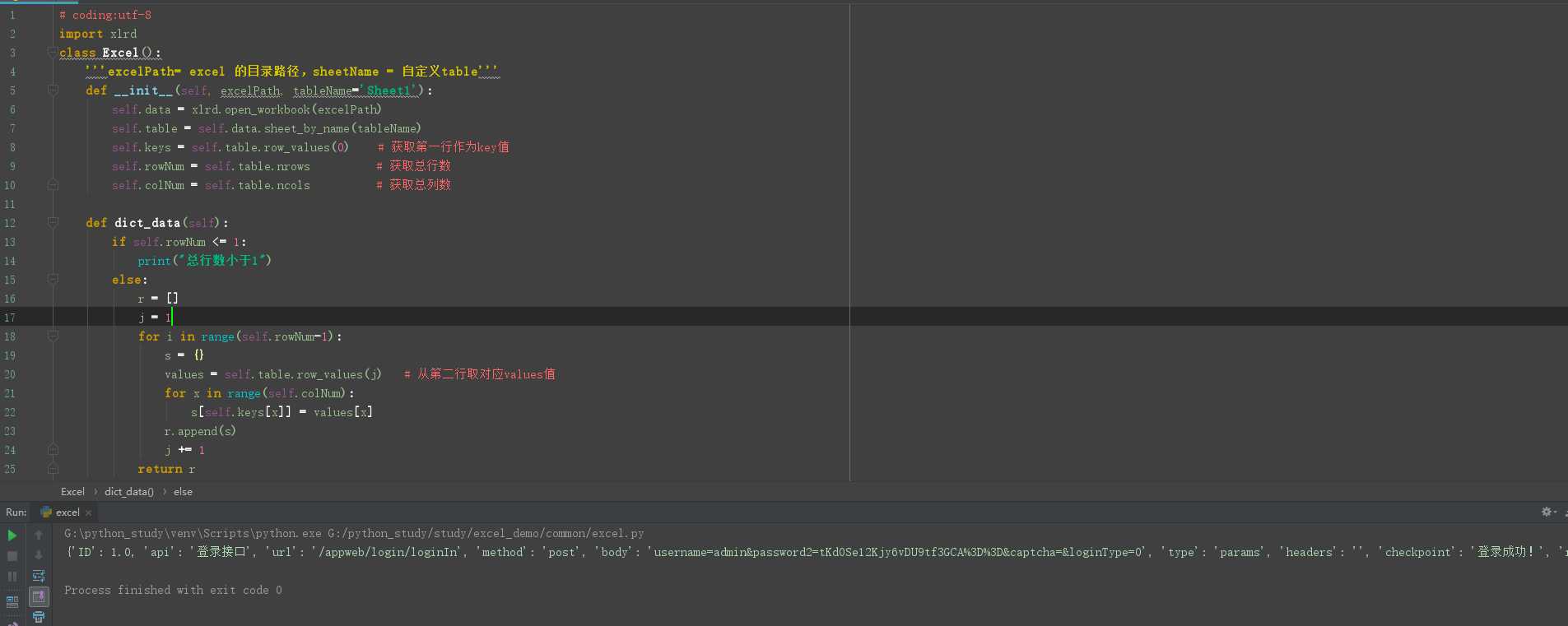The height and width of the screenshot is (626, 1568).
Task: Click 'class Excel():' declaration
Action: pos(110,53)
